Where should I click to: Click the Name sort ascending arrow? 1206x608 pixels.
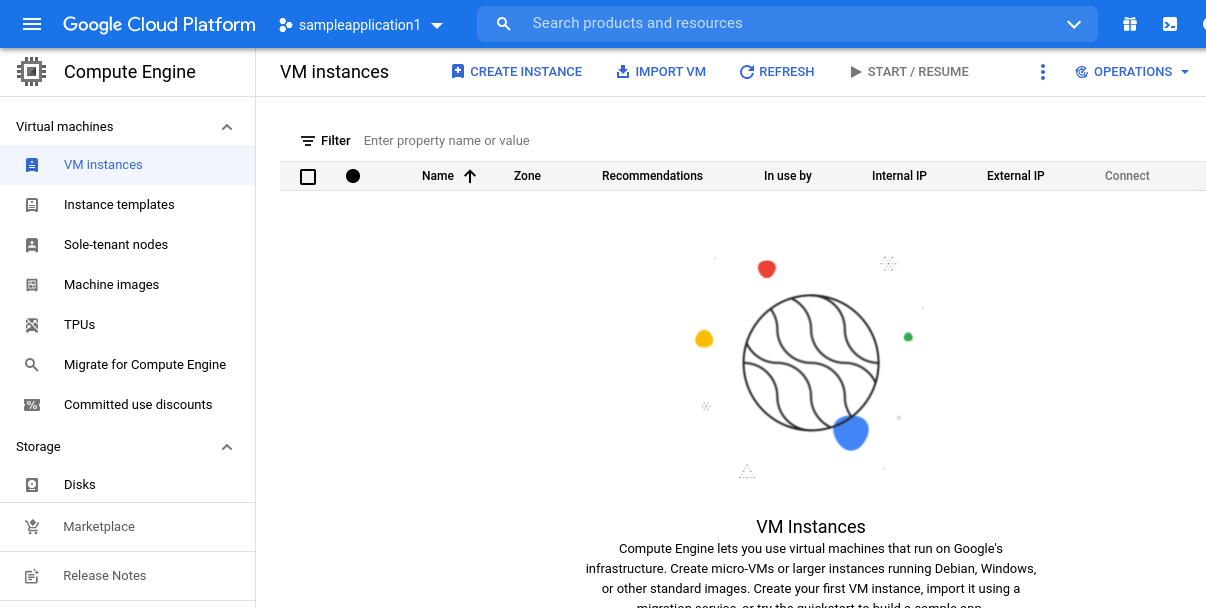click(470, 176)
